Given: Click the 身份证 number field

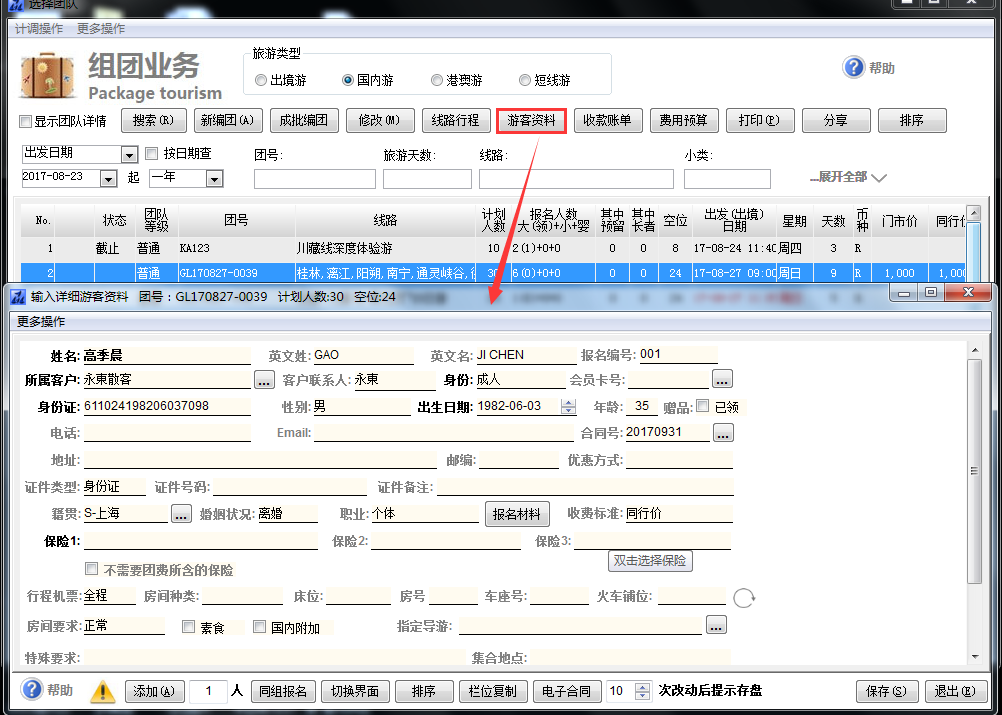Looking at the screenshot, I should tap(167, 406).
